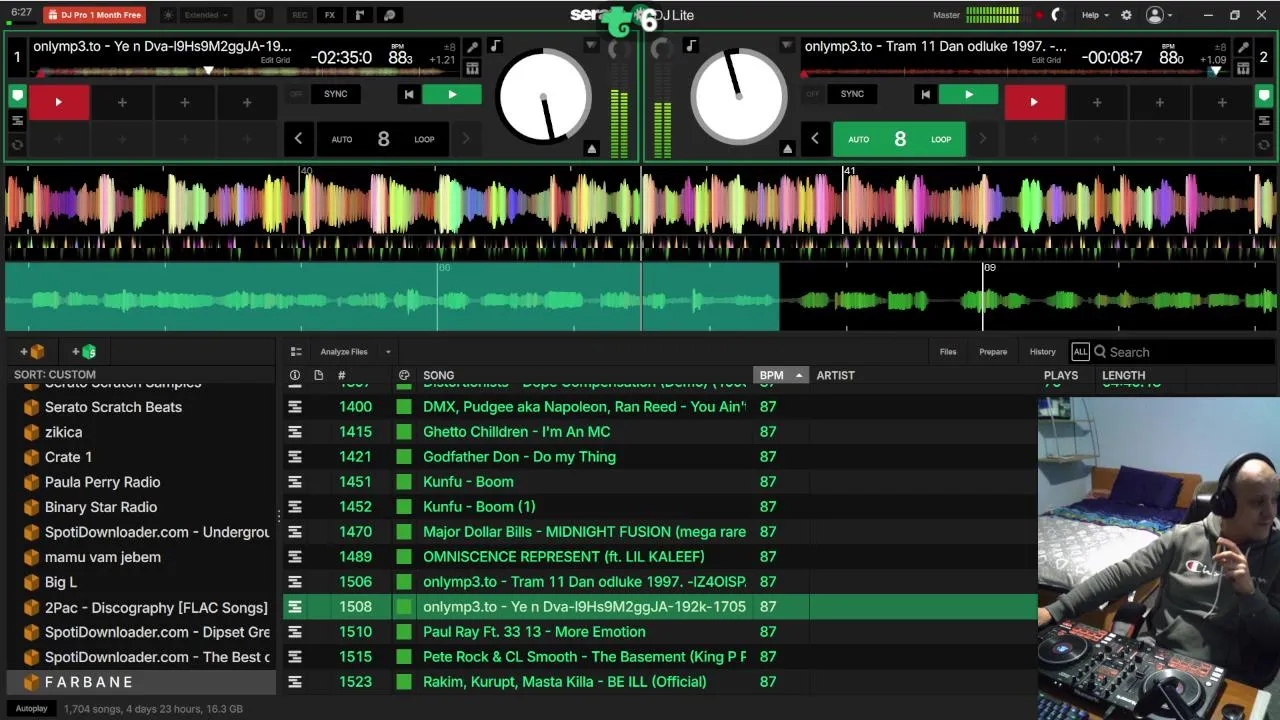This screenshot has width=1280, height=720.
Task: Toggle Autoplay at bottom left
Action: pos(31,709)
